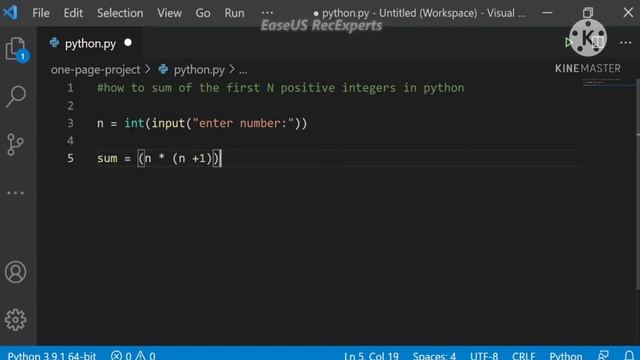Open the View menu
Viewport: 640px width, 360px height.
click(169, 13)
